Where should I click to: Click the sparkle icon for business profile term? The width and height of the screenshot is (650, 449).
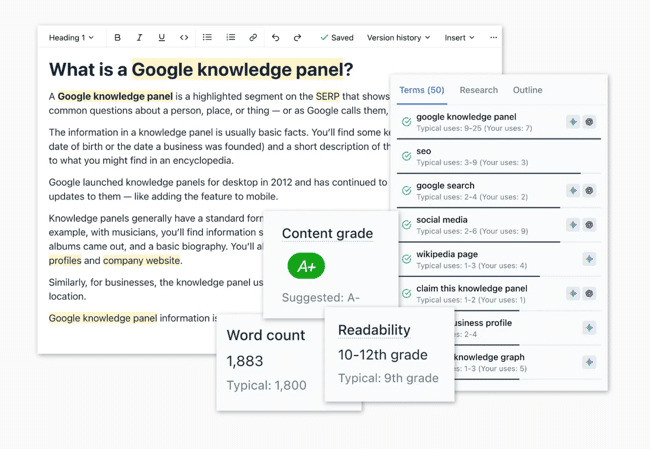(x=589, y=328)
